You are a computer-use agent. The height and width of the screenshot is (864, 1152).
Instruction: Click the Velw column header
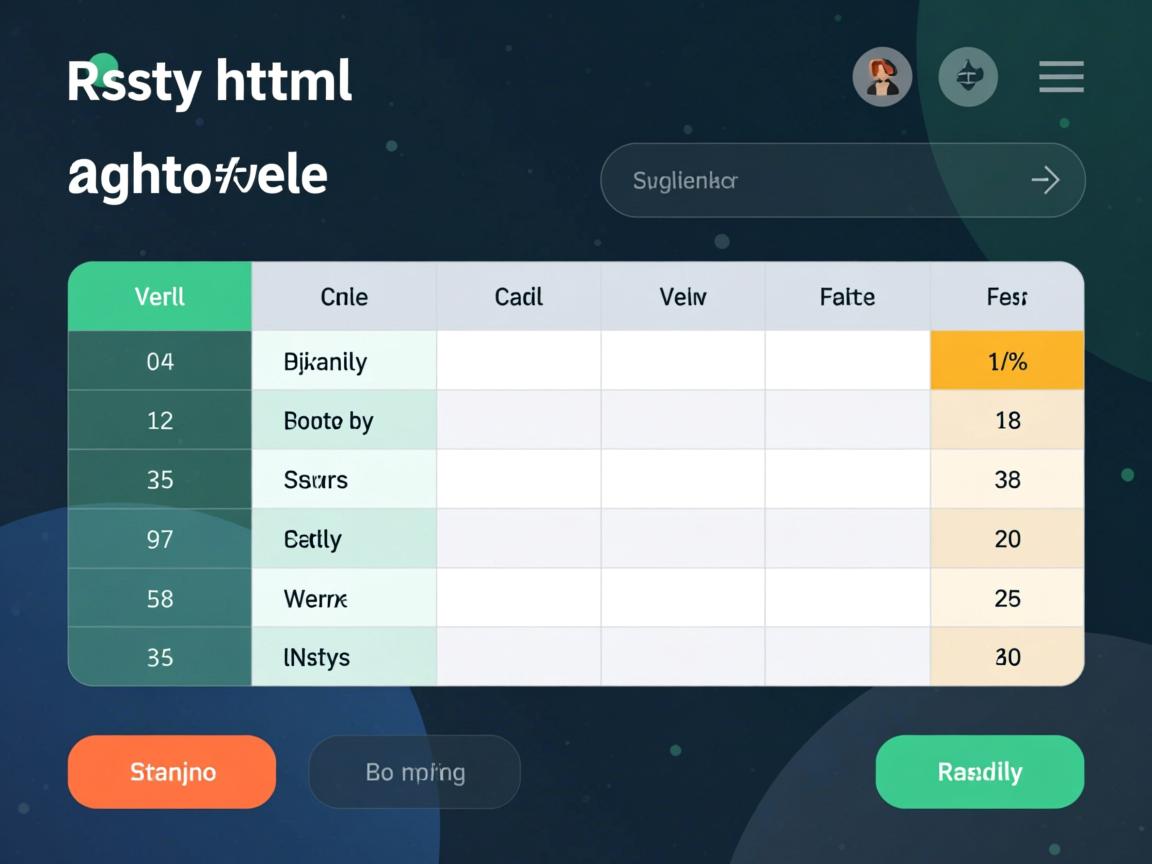click(683, 297)
